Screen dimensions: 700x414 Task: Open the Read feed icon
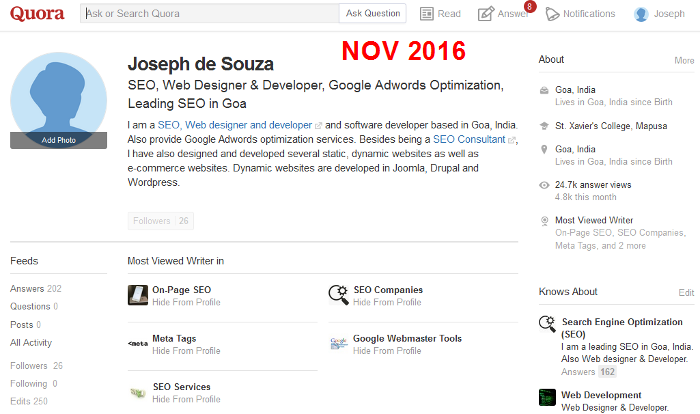click(426, 14)
